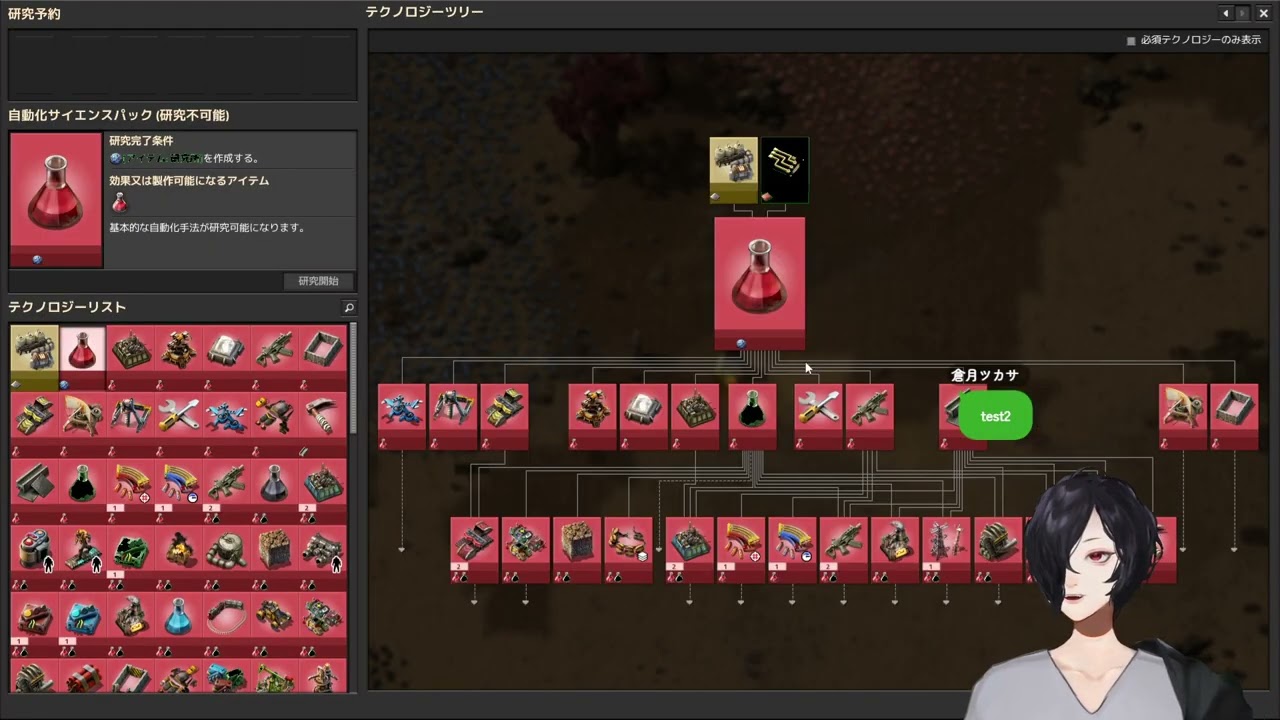The height and width of the screenshot is (720, 1280).
Task: Click the technology list scrollbar
Action: (x=353, y=378)
